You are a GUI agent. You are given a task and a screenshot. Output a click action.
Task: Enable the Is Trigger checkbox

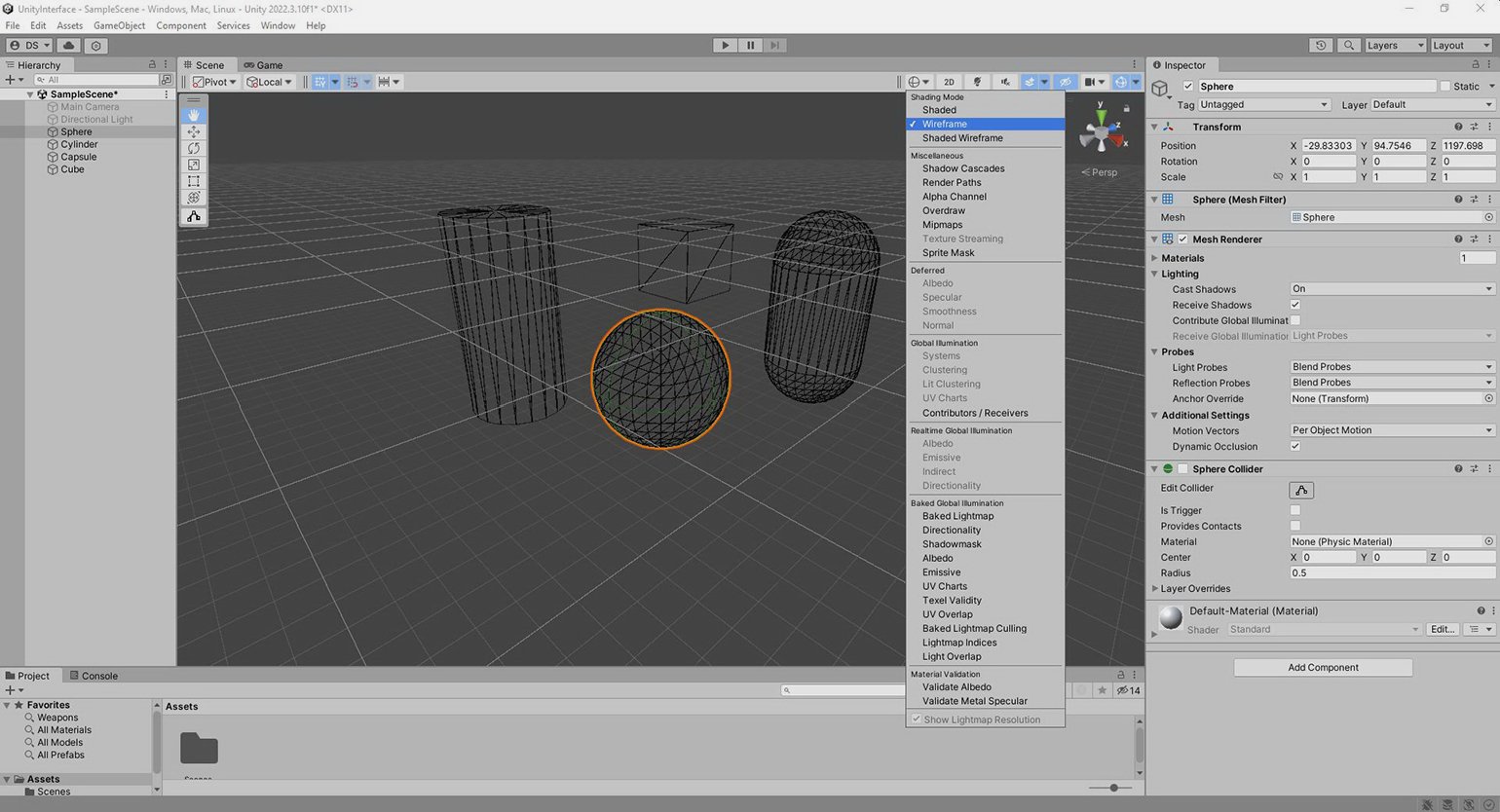click(1294, 510)
